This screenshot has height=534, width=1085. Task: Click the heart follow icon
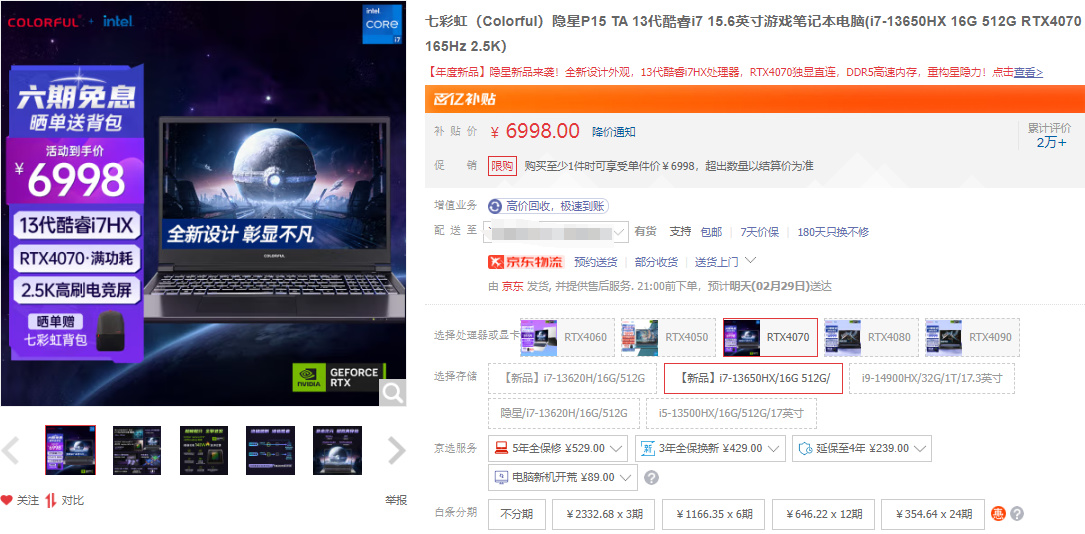tap(7, 500)
